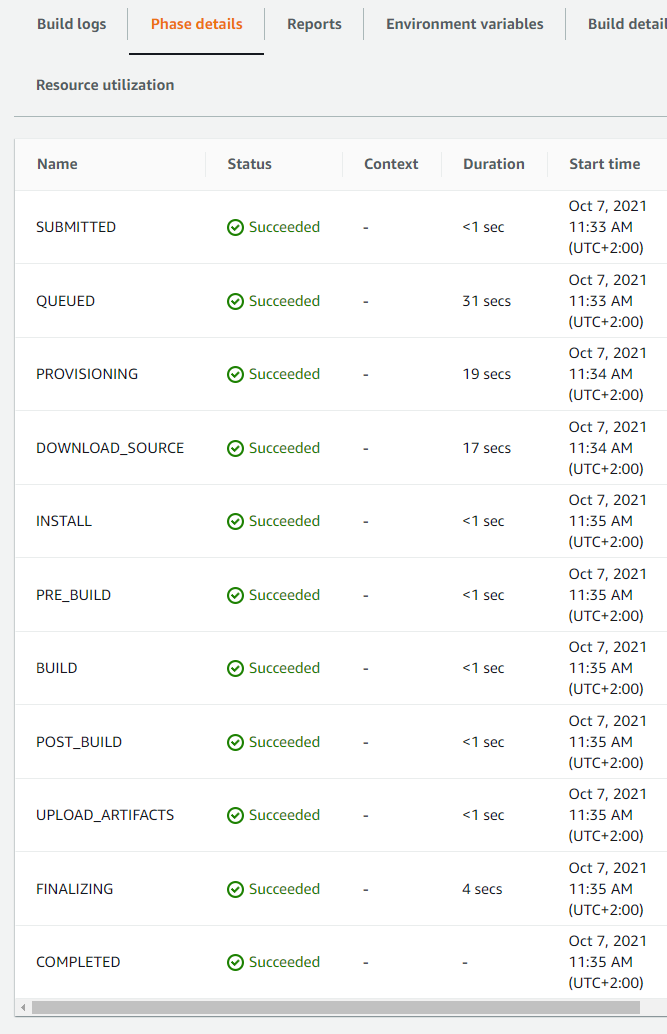Open the Reports tab

coord(314,24)
